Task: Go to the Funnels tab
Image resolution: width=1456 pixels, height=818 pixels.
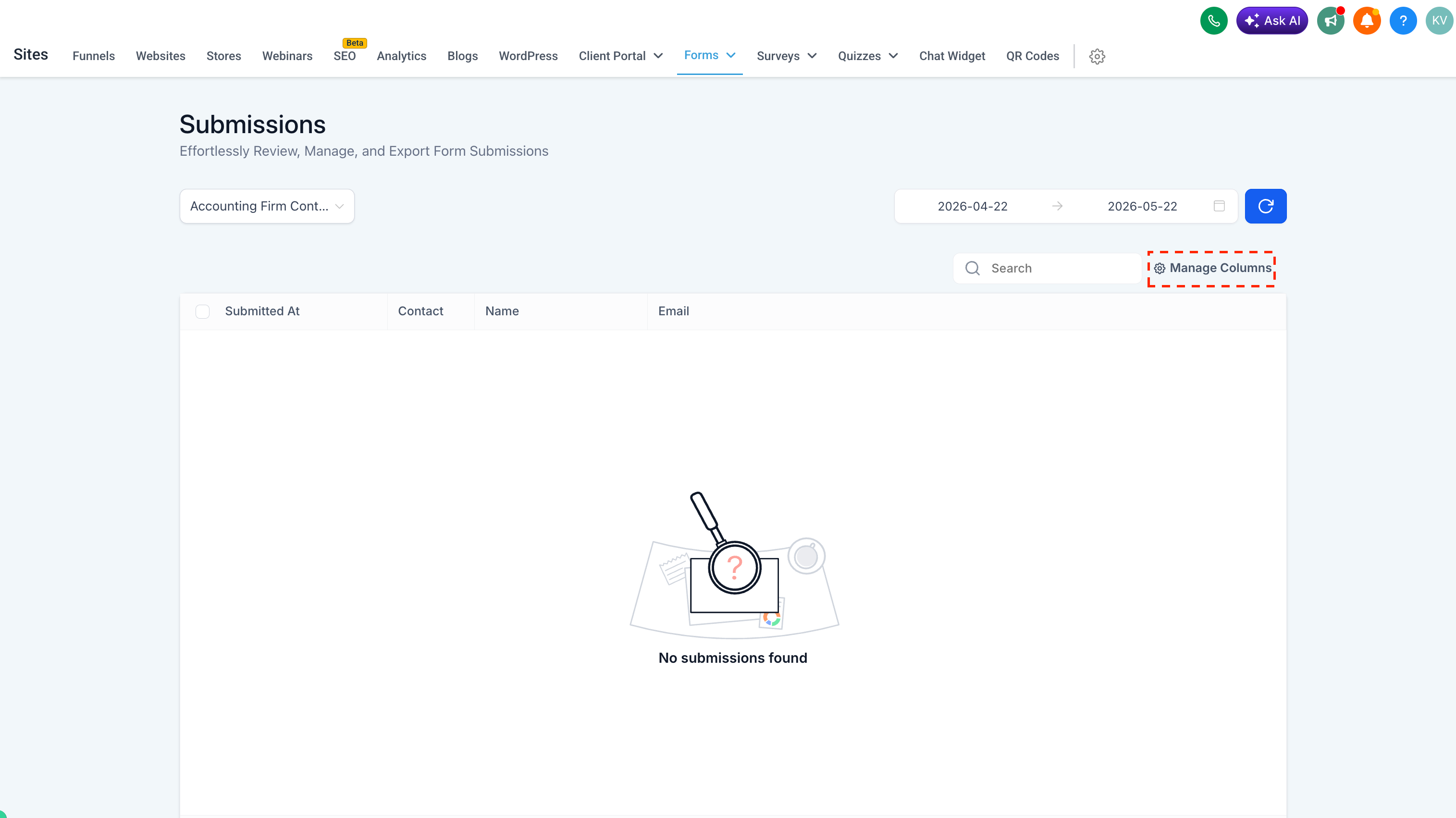Action: (94, 56)
